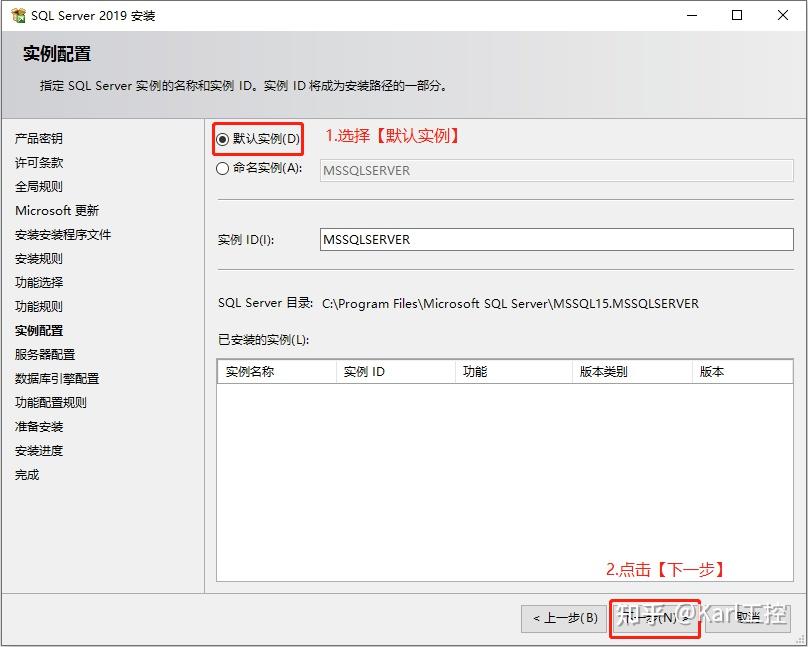The image size is (808, 647).
Task: Click the 上一步(B) back button
Action: click(x=565, y=618)
